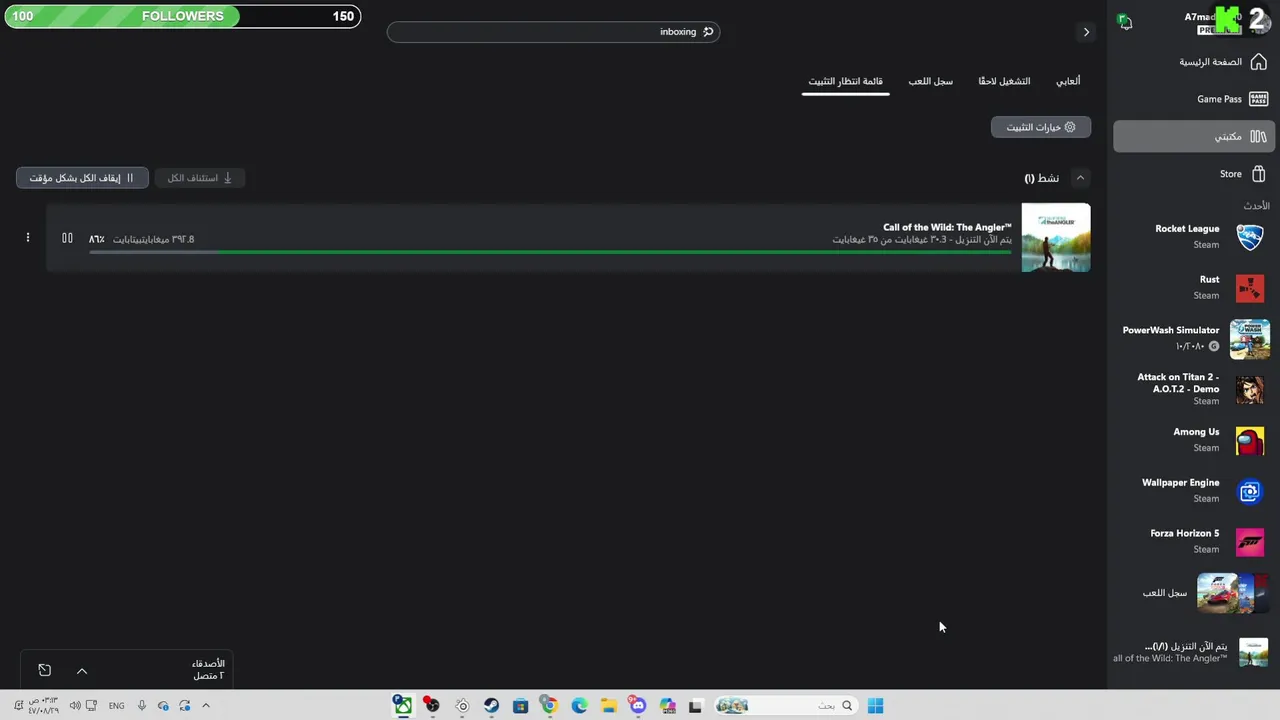Click the Call of the Wild download progress bar
Image resolution: width=1280 pixels, height=720 pixels.
550,252
